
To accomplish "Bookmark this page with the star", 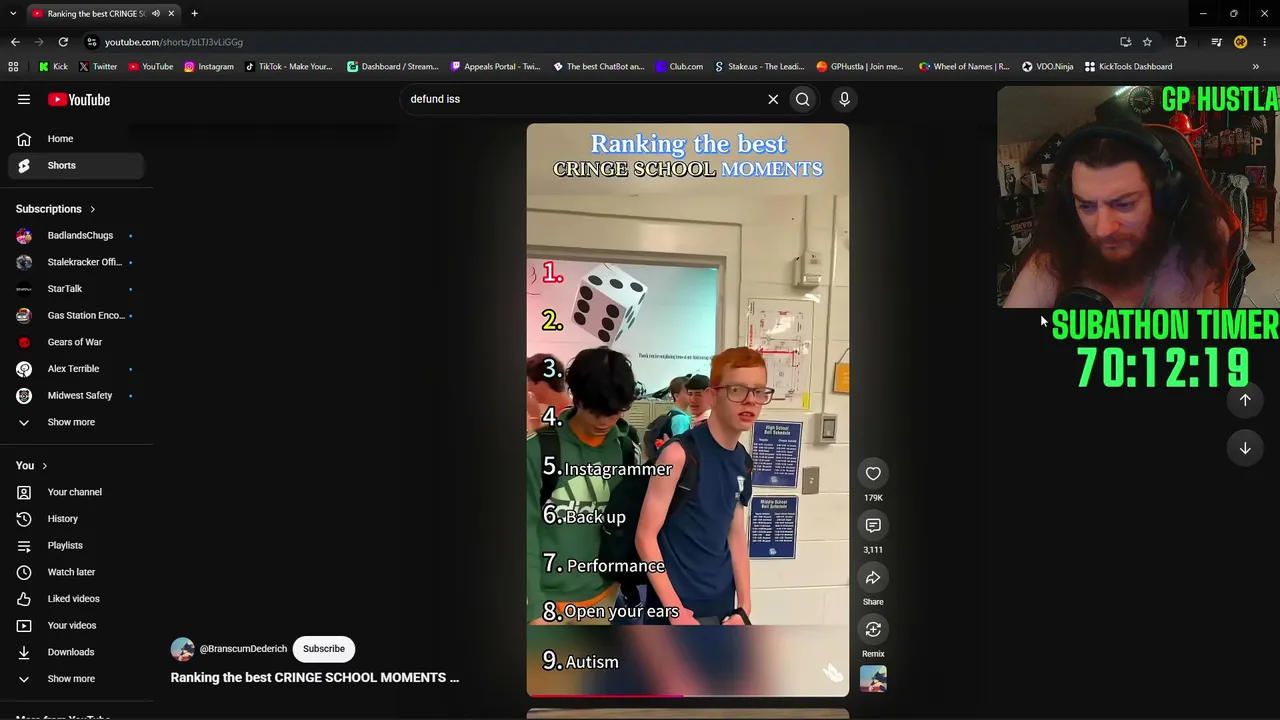I will pyautogui.click(x=1147, y=42).
